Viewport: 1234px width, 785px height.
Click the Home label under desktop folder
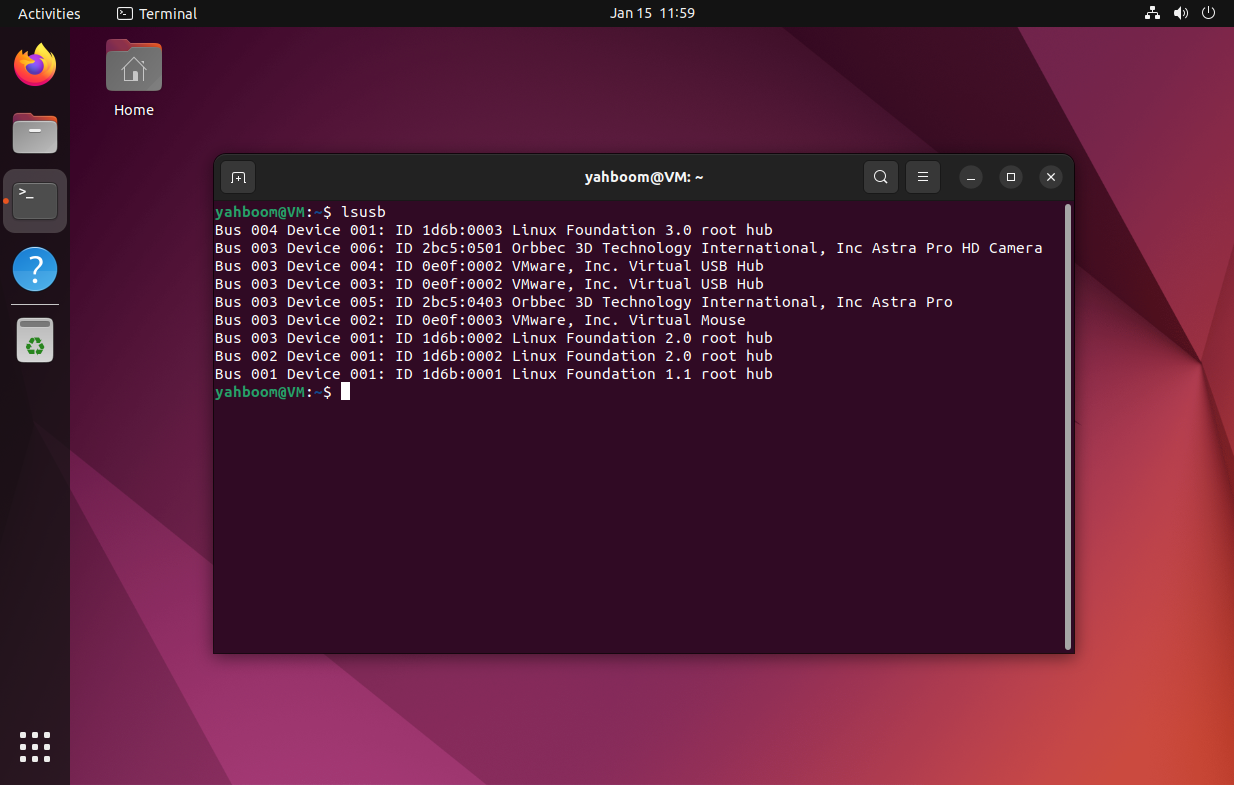(x=134, y=110)
